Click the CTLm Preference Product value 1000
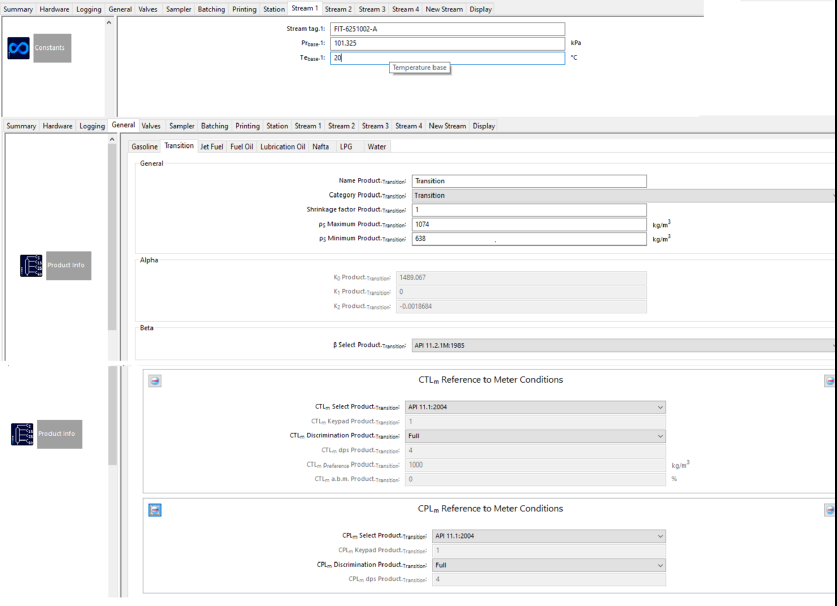The width and height of the screenshot is (837, 606). 535,465
